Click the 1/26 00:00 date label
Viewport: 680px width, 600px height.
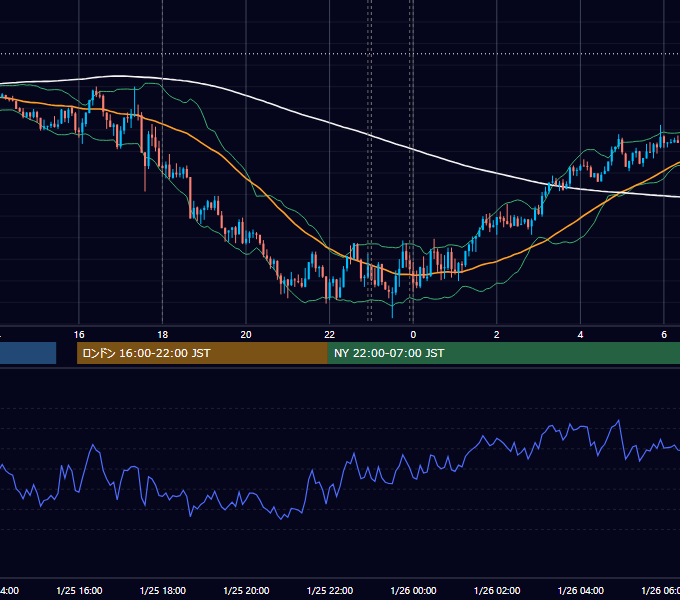(413, 591)
